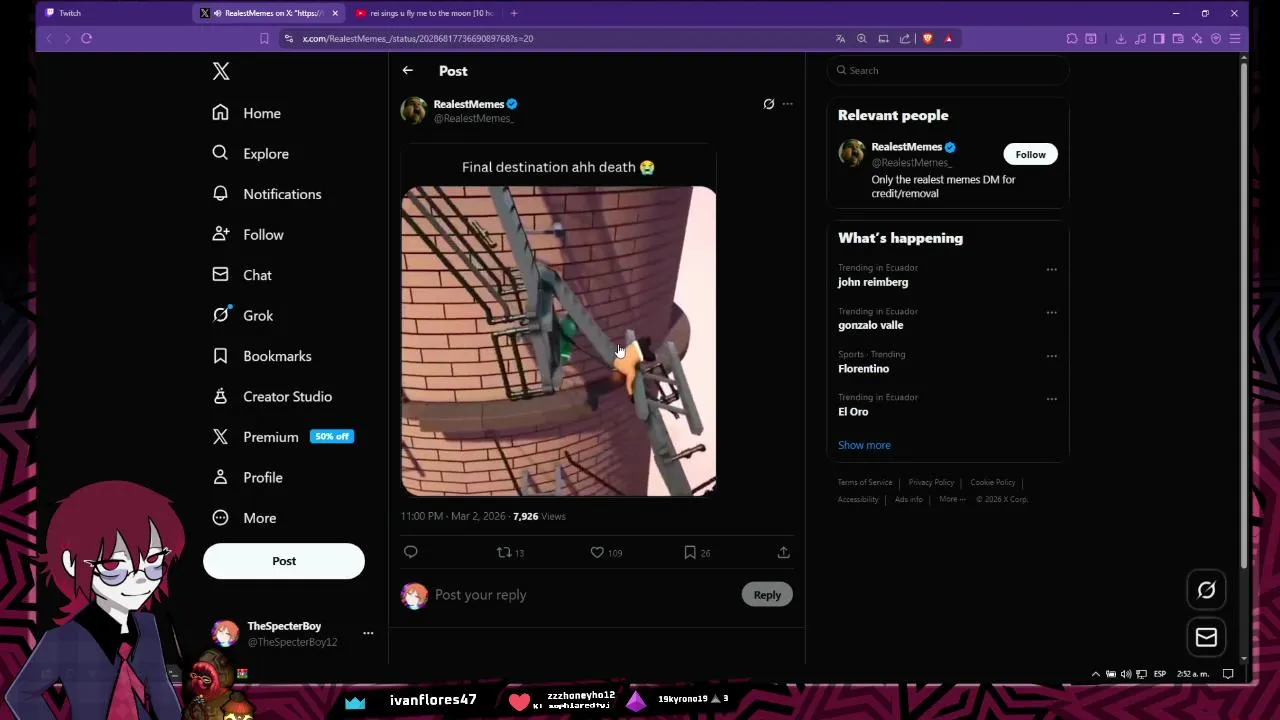Image resolution: width=1280 pixels, height=720 pixels.
Task: Click the reply comment icon
Action: (x=410, y=552)
